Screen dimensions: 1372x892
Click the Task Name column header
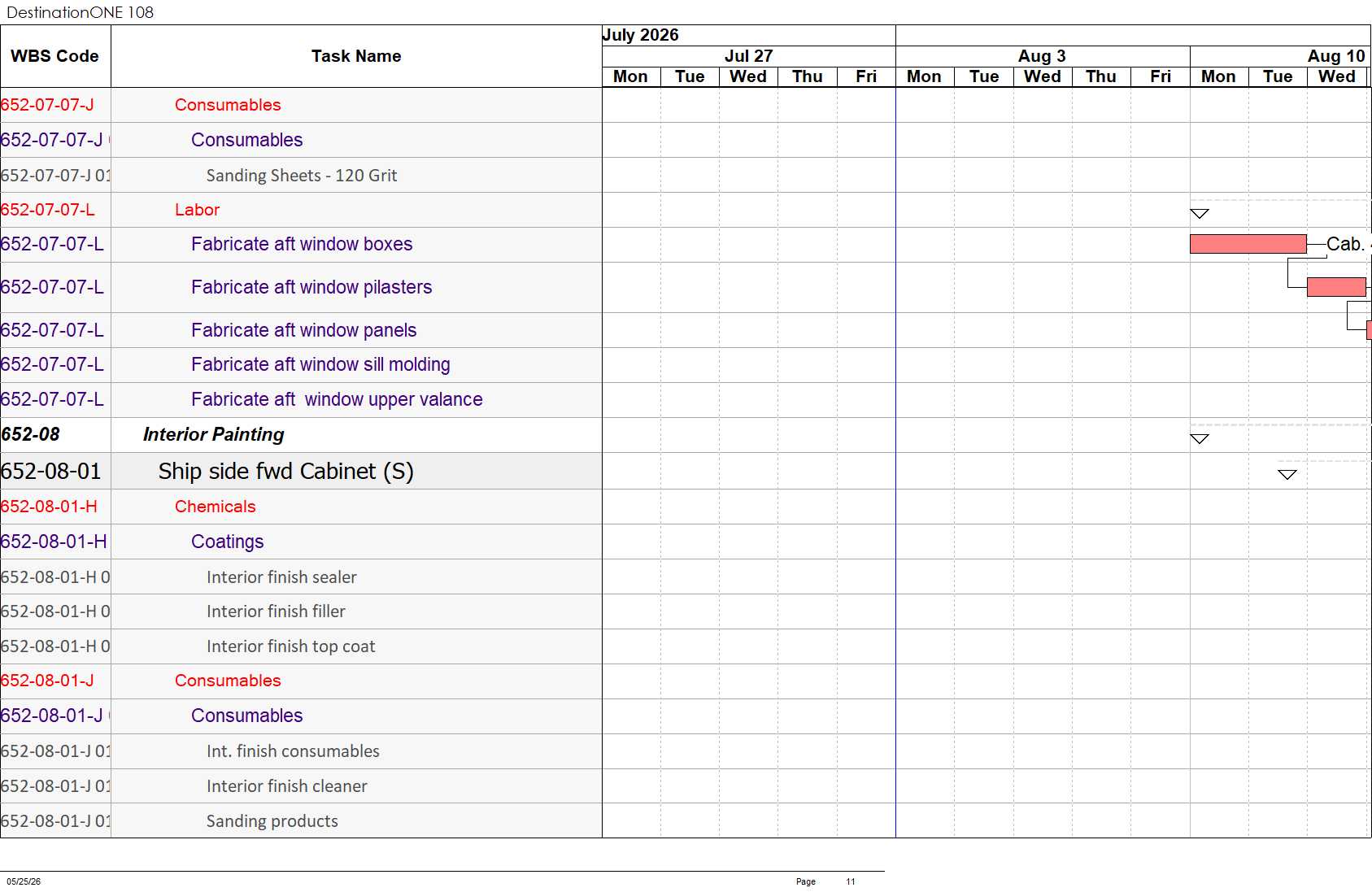point(356,56)
